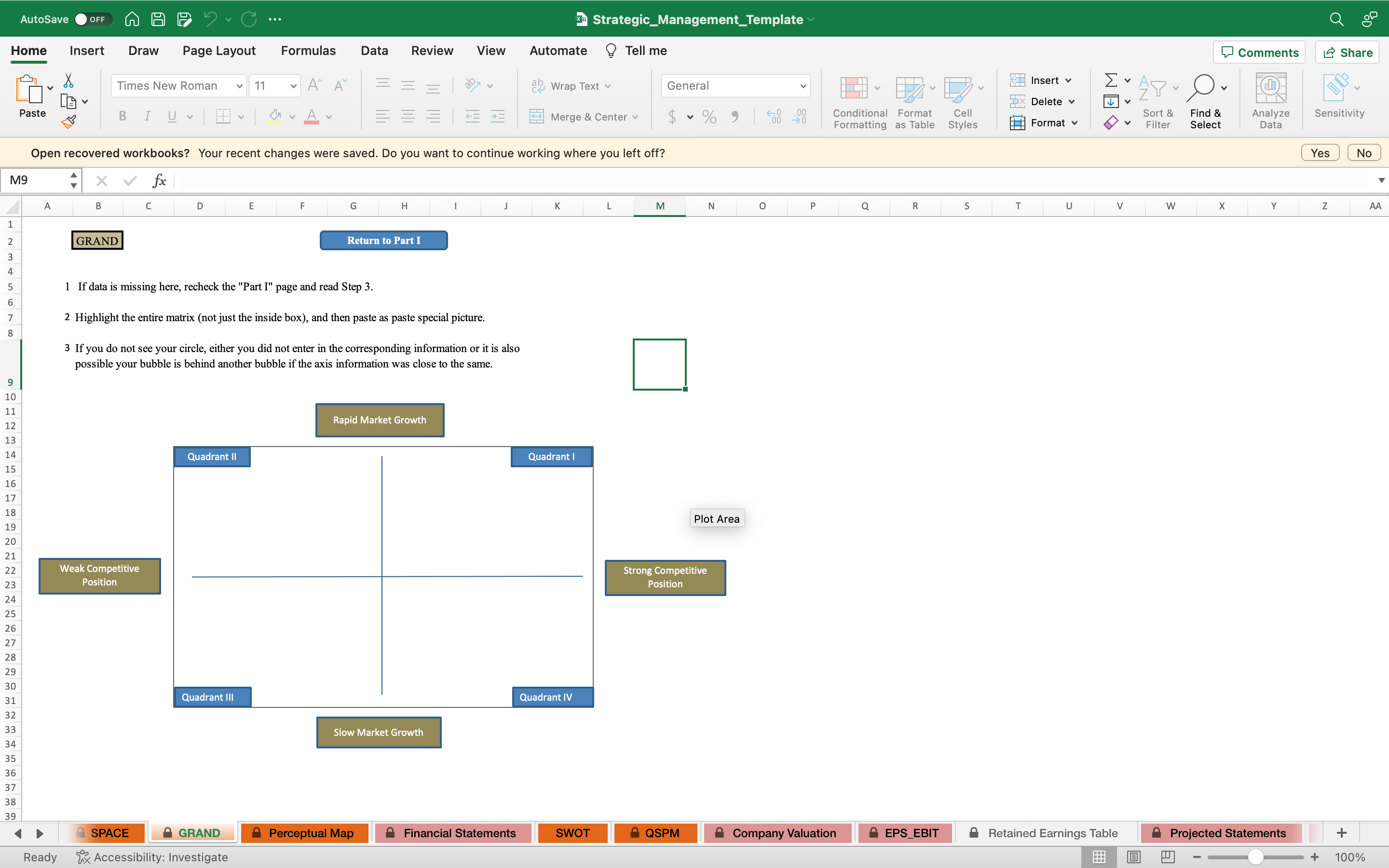Click the AutoSum icon
The height and width of the screenshot is (868, 1389).
click(x=1110, y=80)
